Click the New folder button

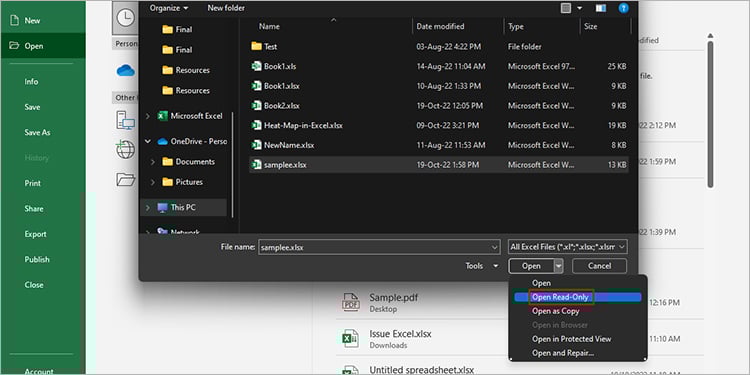[x=226, y=8]
